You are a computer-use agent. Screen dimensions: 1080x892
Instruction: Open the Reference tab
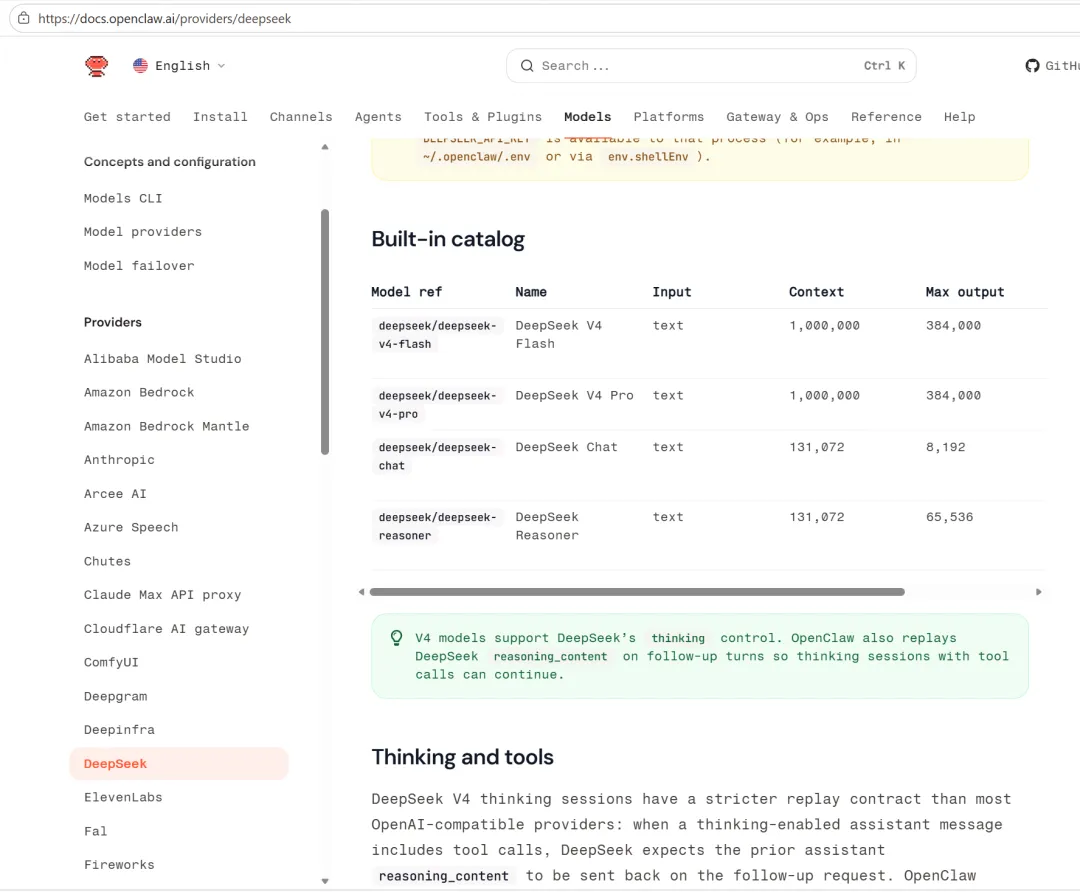(x=886, y=116)
